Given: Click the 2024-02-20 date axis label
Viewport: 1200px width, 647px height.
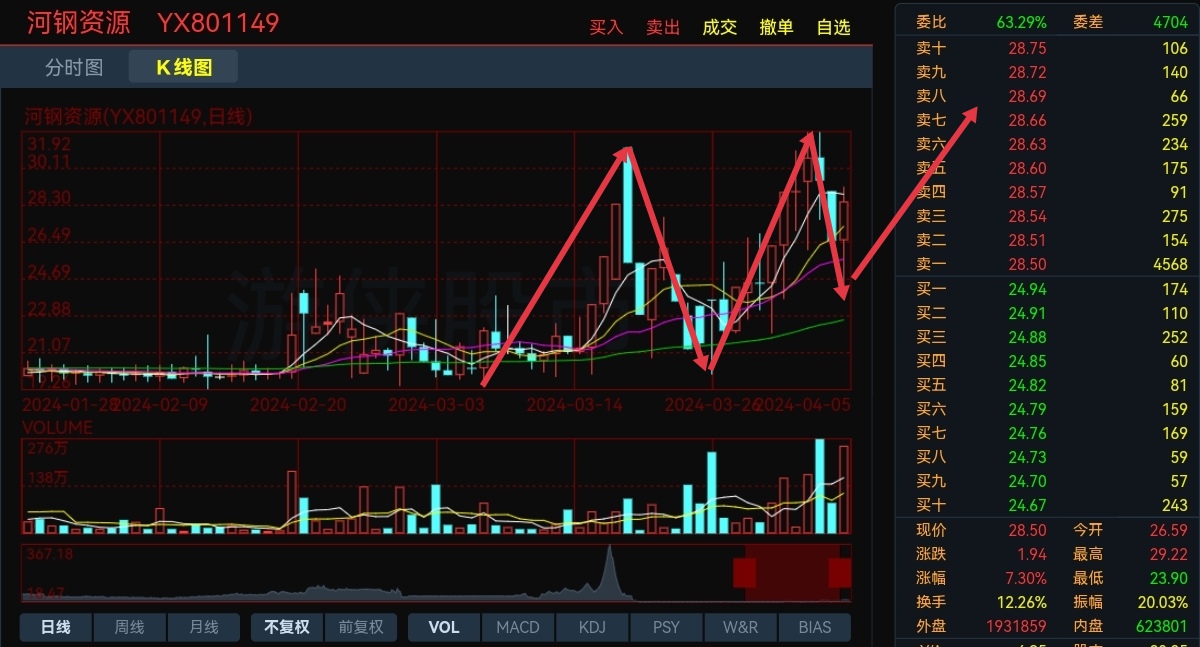Looking at the screenshot, I should point(298,405).
